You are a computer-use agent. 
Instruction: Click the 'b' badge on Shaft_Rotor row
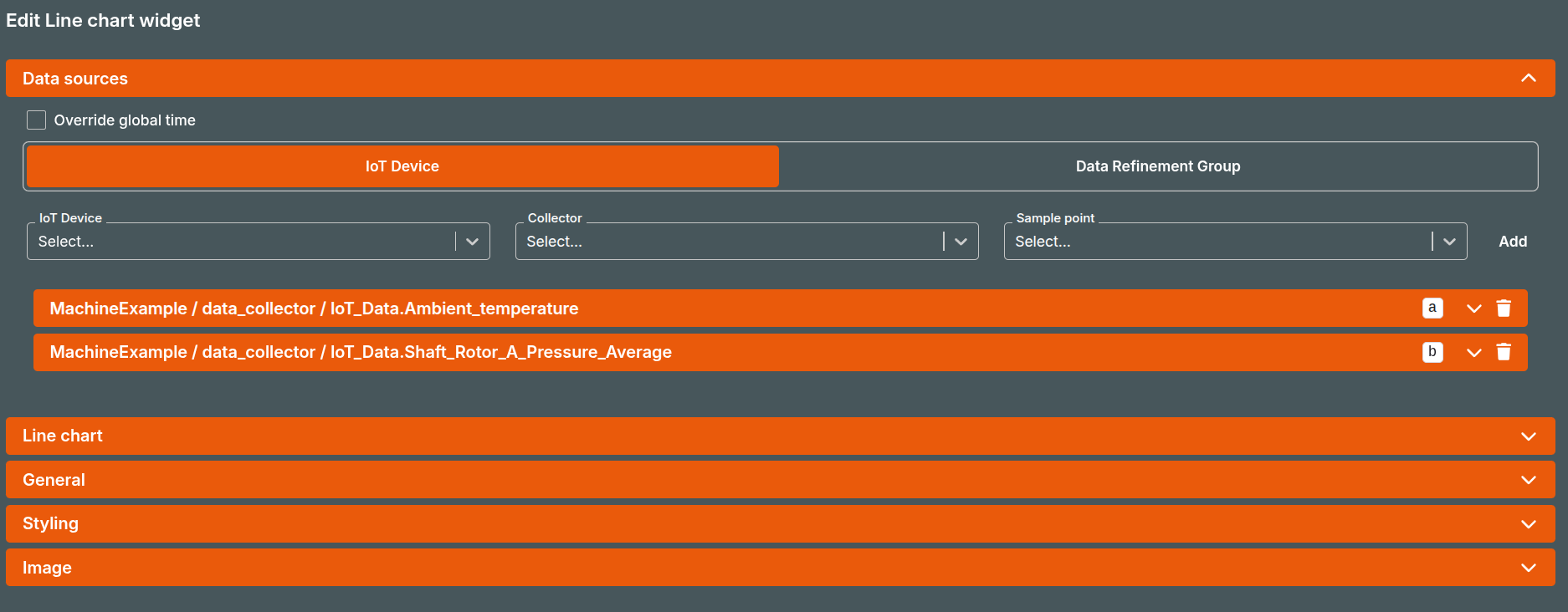pos(1432,352)
